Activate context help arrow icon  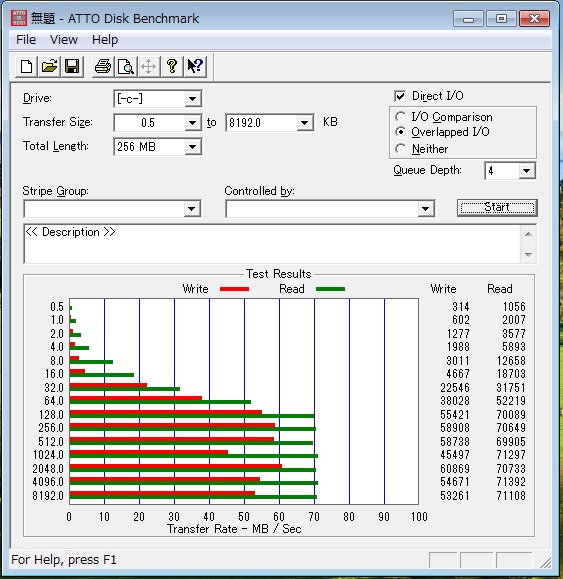195,67
